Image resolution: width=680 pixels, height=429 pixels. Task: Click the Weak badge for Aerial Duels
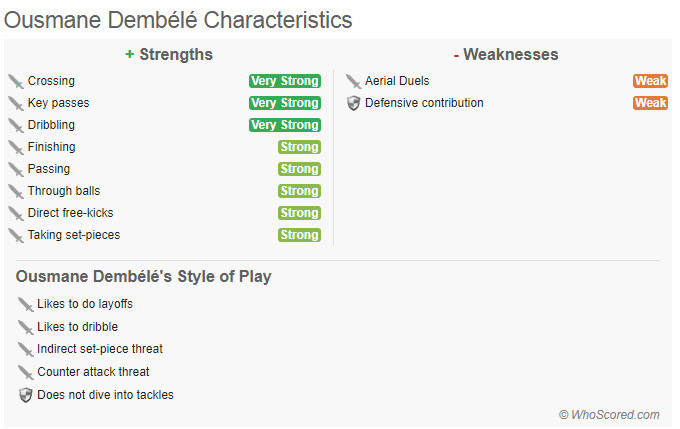[x=650, y=81]
